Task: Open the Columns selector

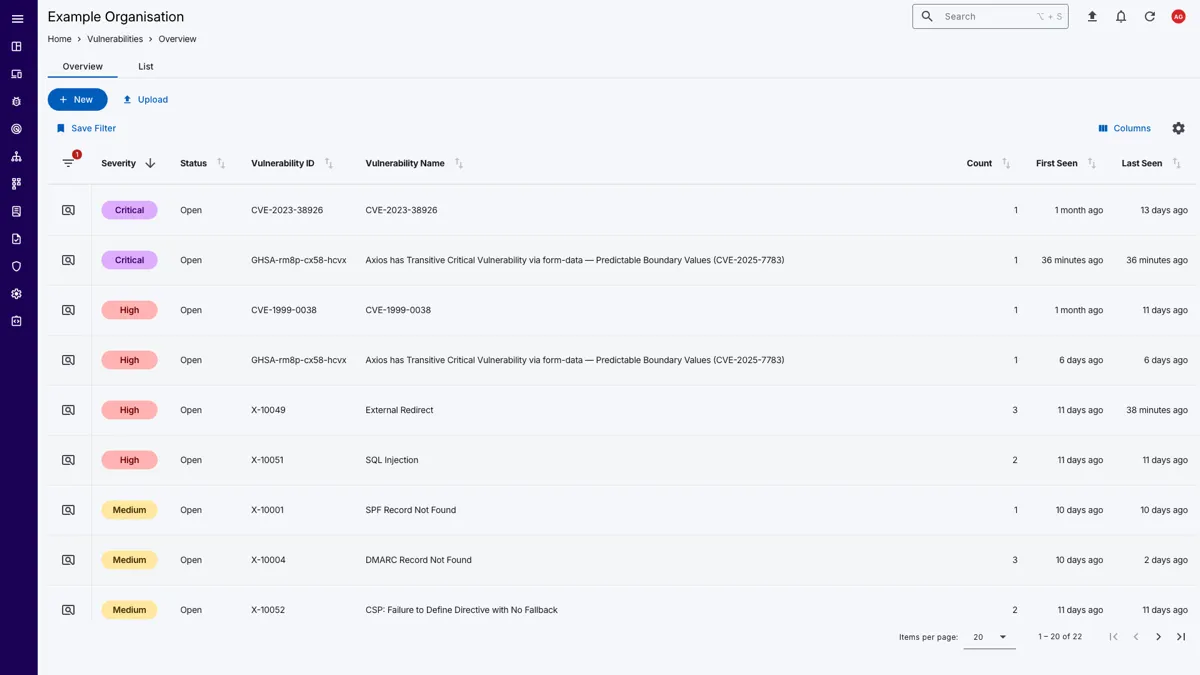Action: pos(1124,128)
